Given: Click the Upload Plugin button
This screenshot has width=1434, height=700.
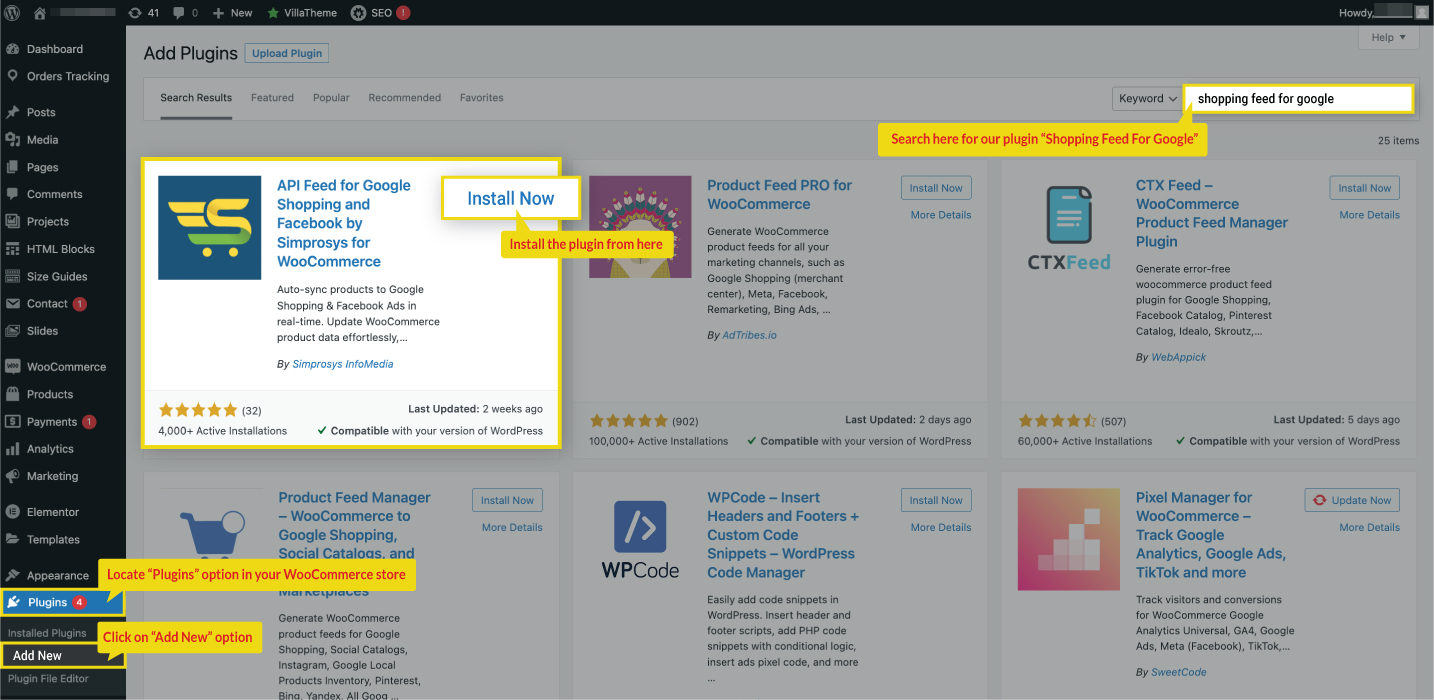Looking at the screenshot, I should [x=287, y=54].
